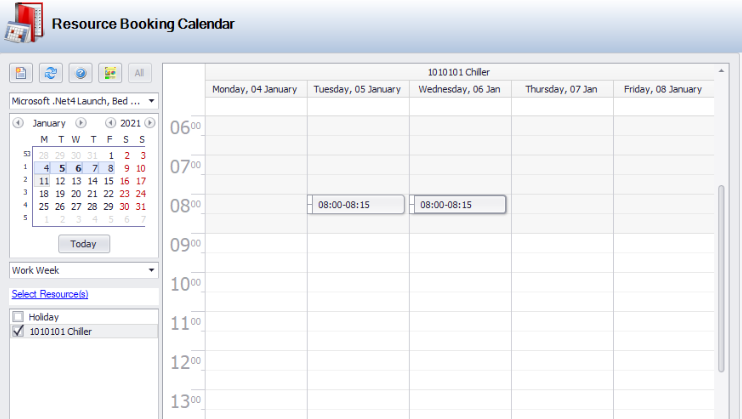Go to previous year arrow
This screenshot has width=742, height=419.
point(110,123)
